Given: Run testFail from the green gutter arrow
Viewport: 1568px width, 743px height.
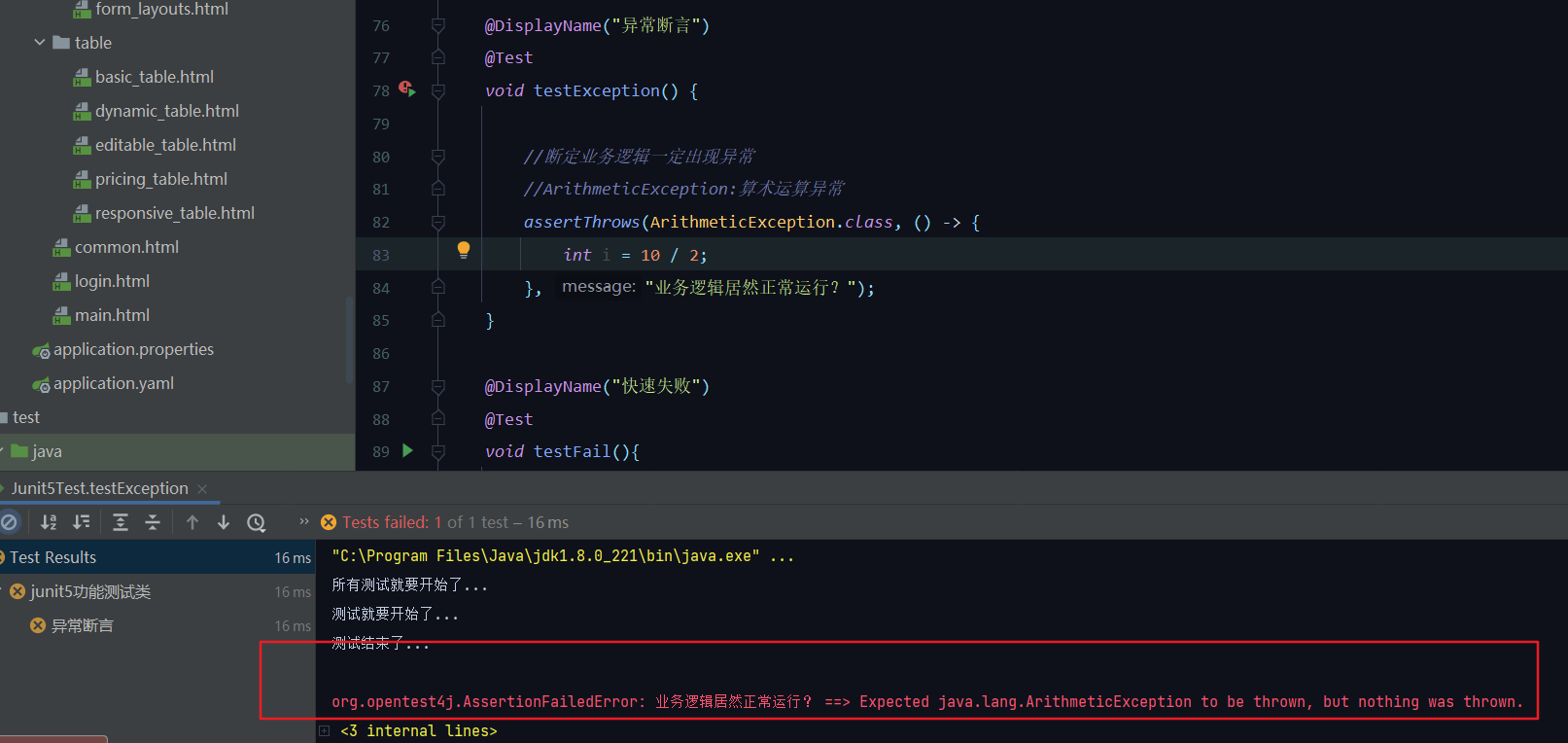Looking at the screenshot, I should [x=407, y=450].
